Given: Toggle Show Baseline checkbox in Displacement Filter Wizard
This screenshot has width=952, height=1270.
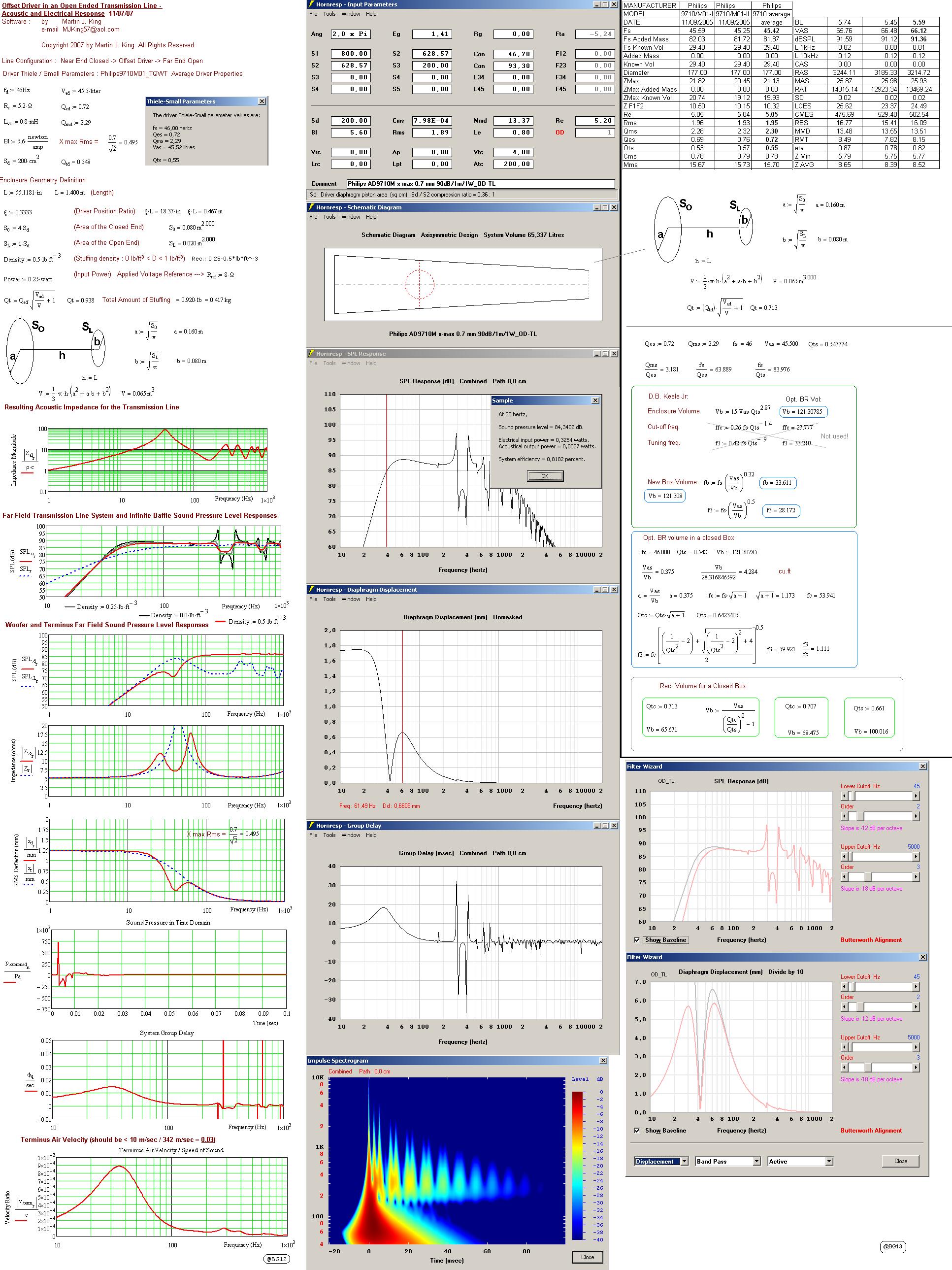Looking at the screenshot, I should (637, 1131).
